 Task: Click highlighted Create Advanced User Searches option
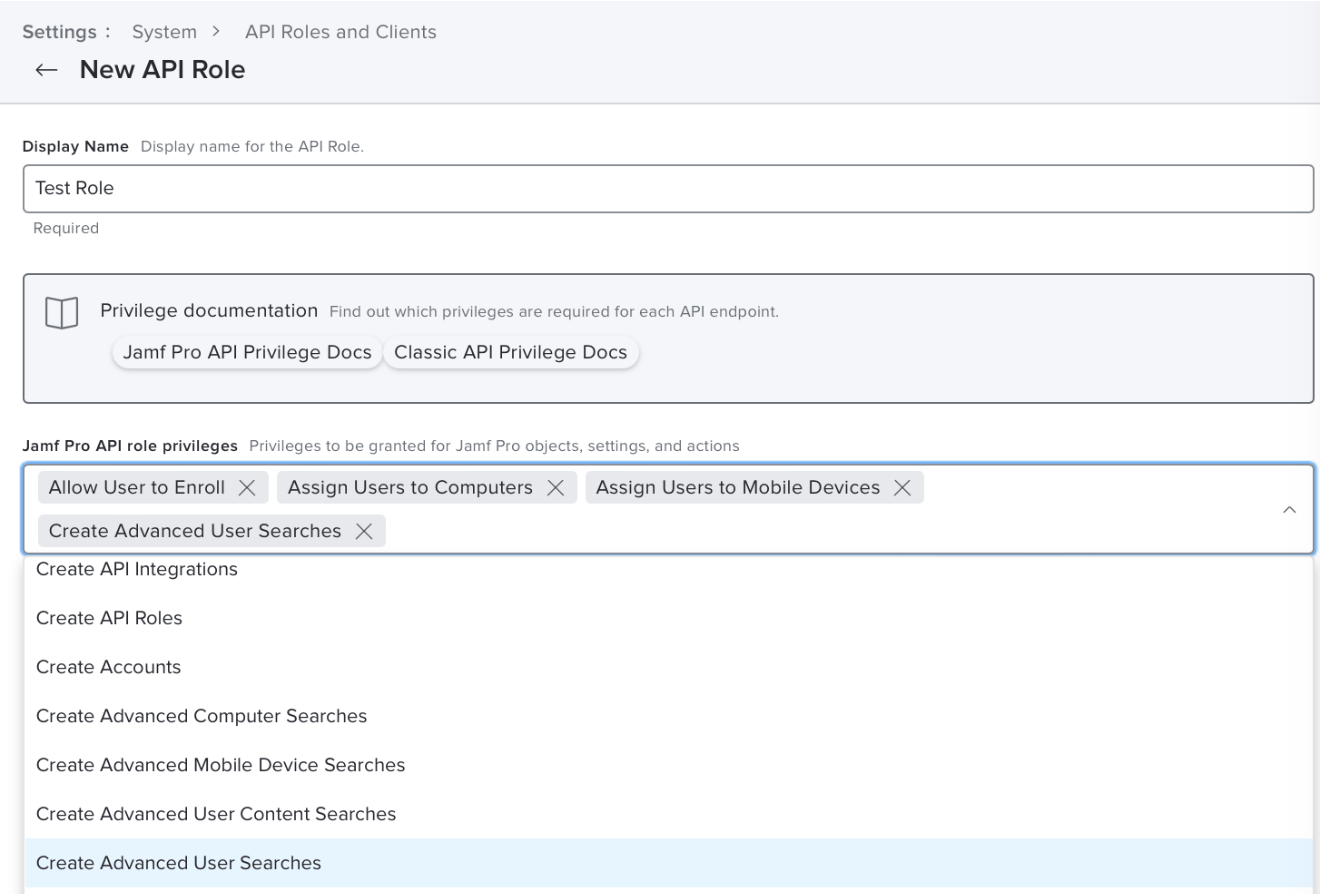668,863
